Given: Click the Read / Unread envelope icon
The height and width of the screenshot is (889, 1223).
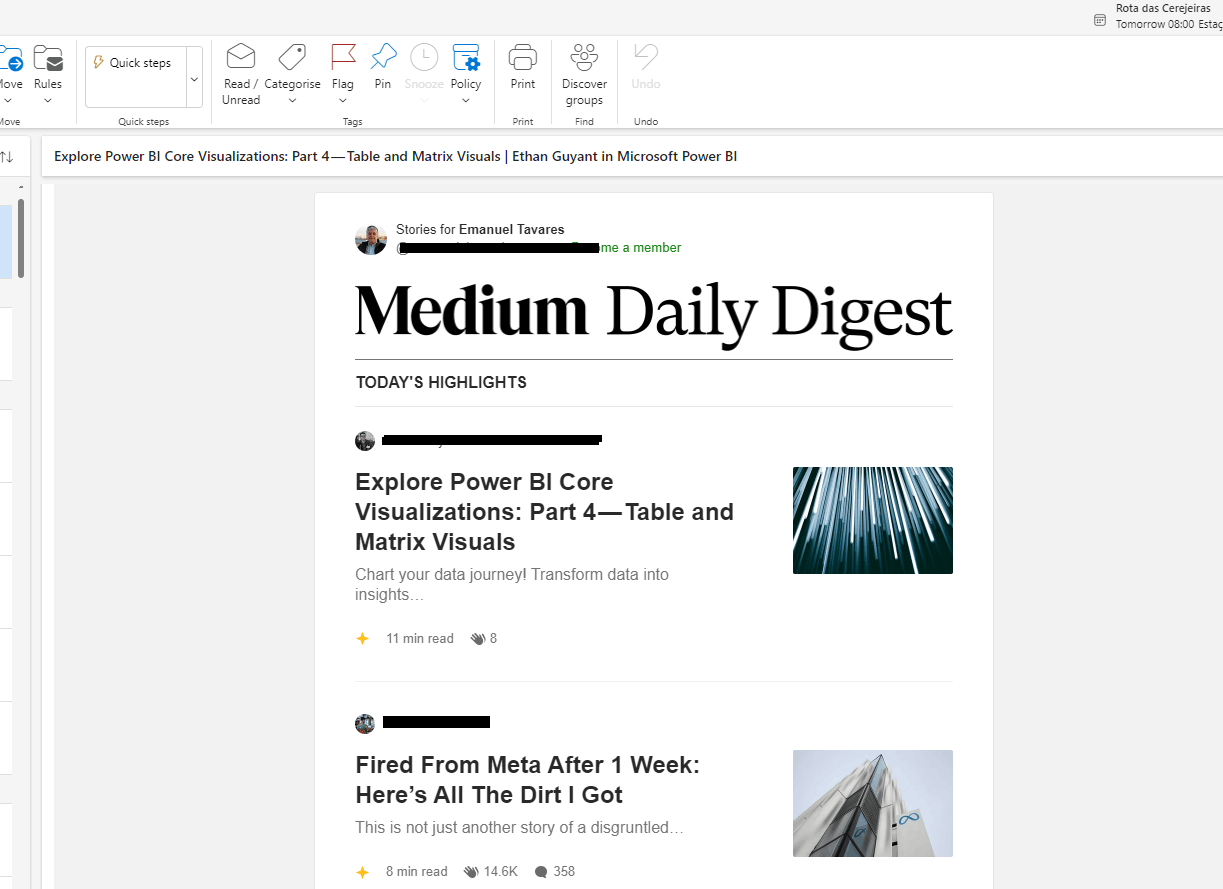Looking at the screenshot, I should pos(240,56).
